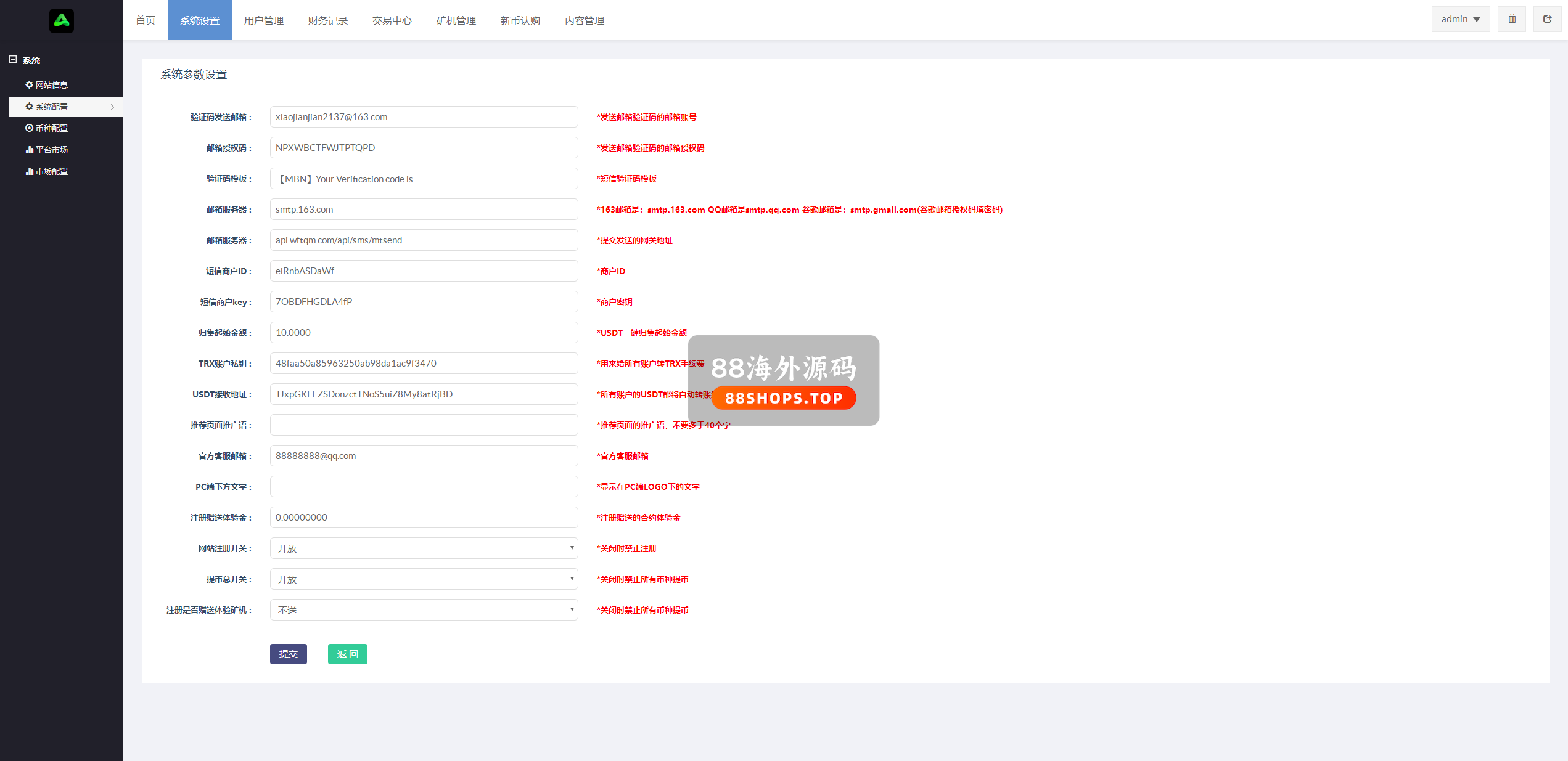Go to 财务记录 tab

[x=327, y=20]
